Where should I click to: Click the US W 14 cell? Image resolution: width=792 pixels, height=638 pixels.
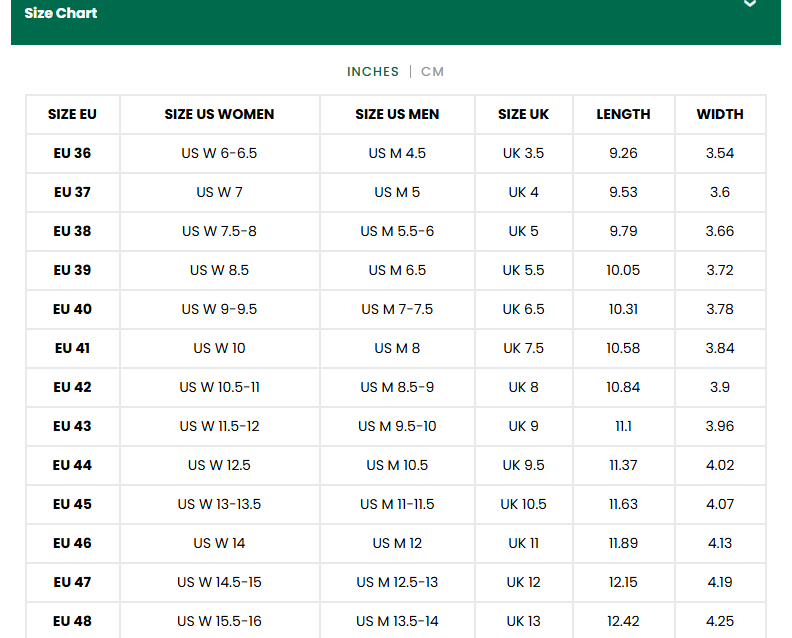coord(219,543)
